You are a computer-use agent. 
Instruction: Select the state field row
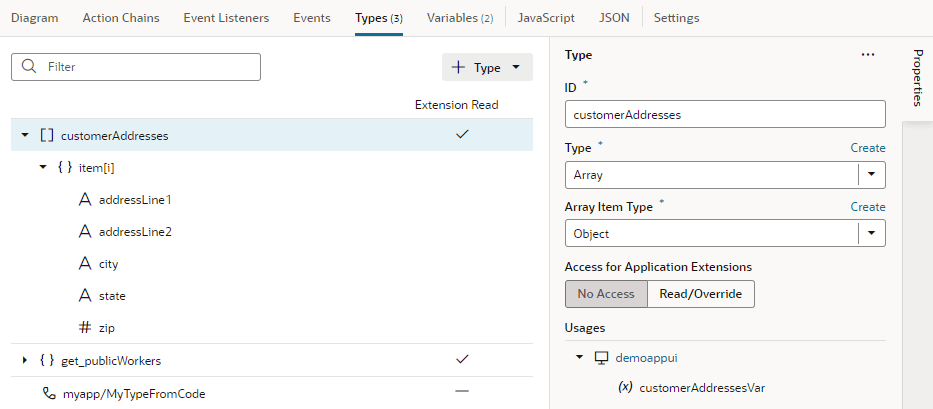pos(272,295)
